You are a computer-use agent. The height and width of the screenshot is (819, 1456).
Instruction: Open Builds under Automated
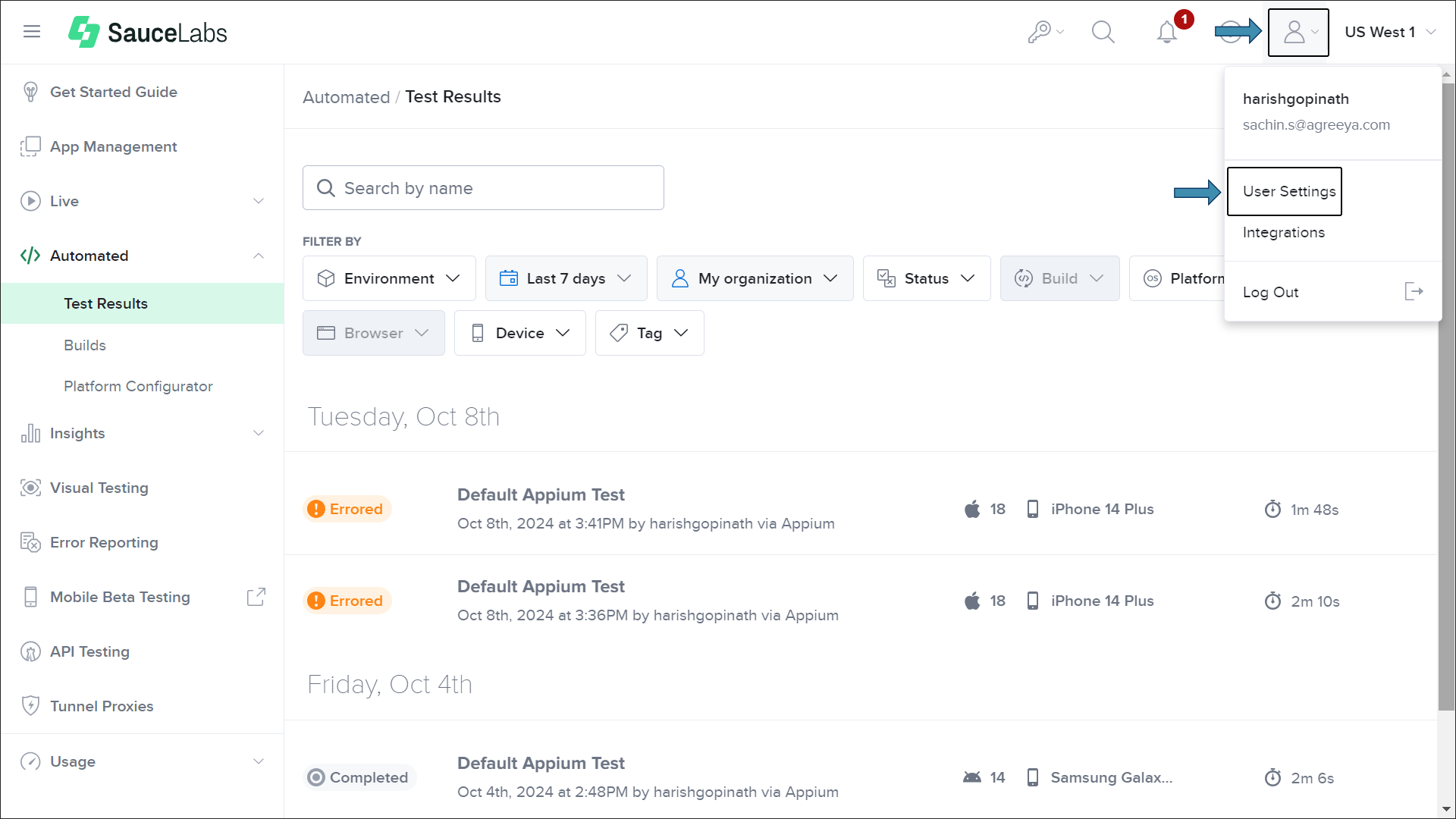[85, 345]
